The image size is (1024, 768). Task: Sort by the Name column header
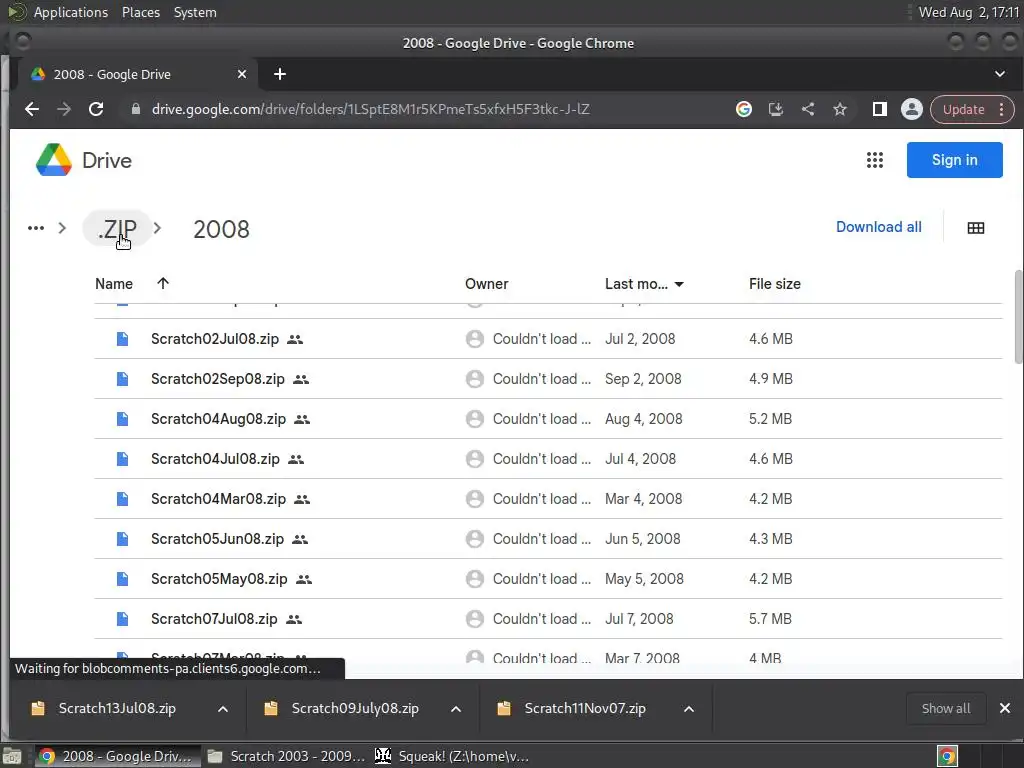point(114,284)
